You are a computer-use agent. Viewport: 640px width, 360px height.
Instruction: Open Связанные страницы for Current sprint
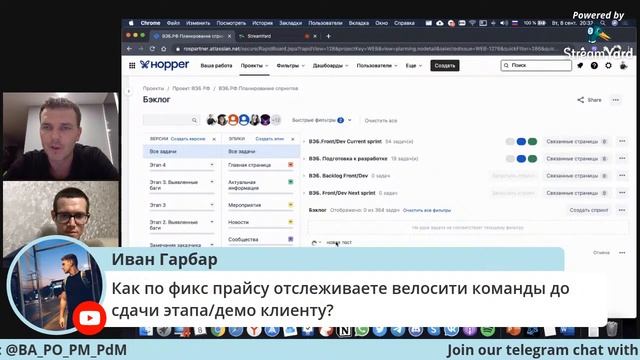point(577,142)
